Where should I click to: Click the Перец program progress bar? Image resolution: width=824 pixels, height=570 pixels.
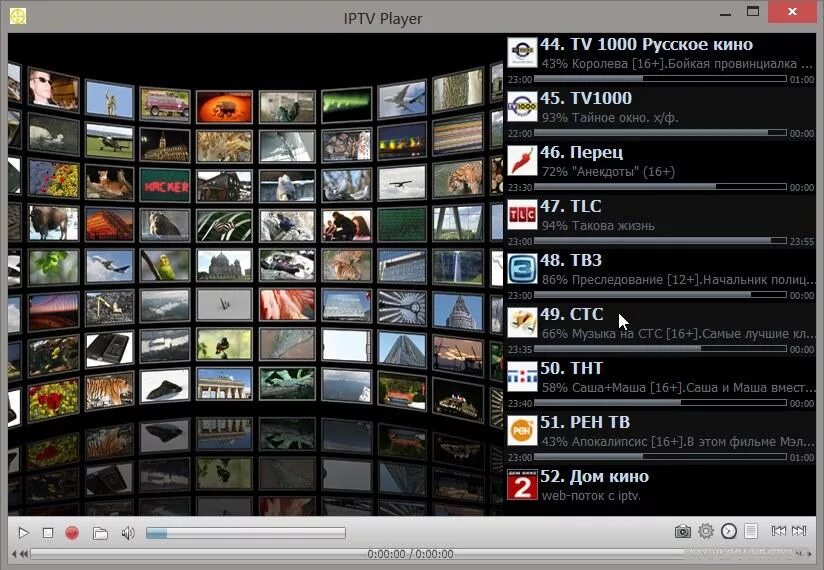click(x=660, y=186)
